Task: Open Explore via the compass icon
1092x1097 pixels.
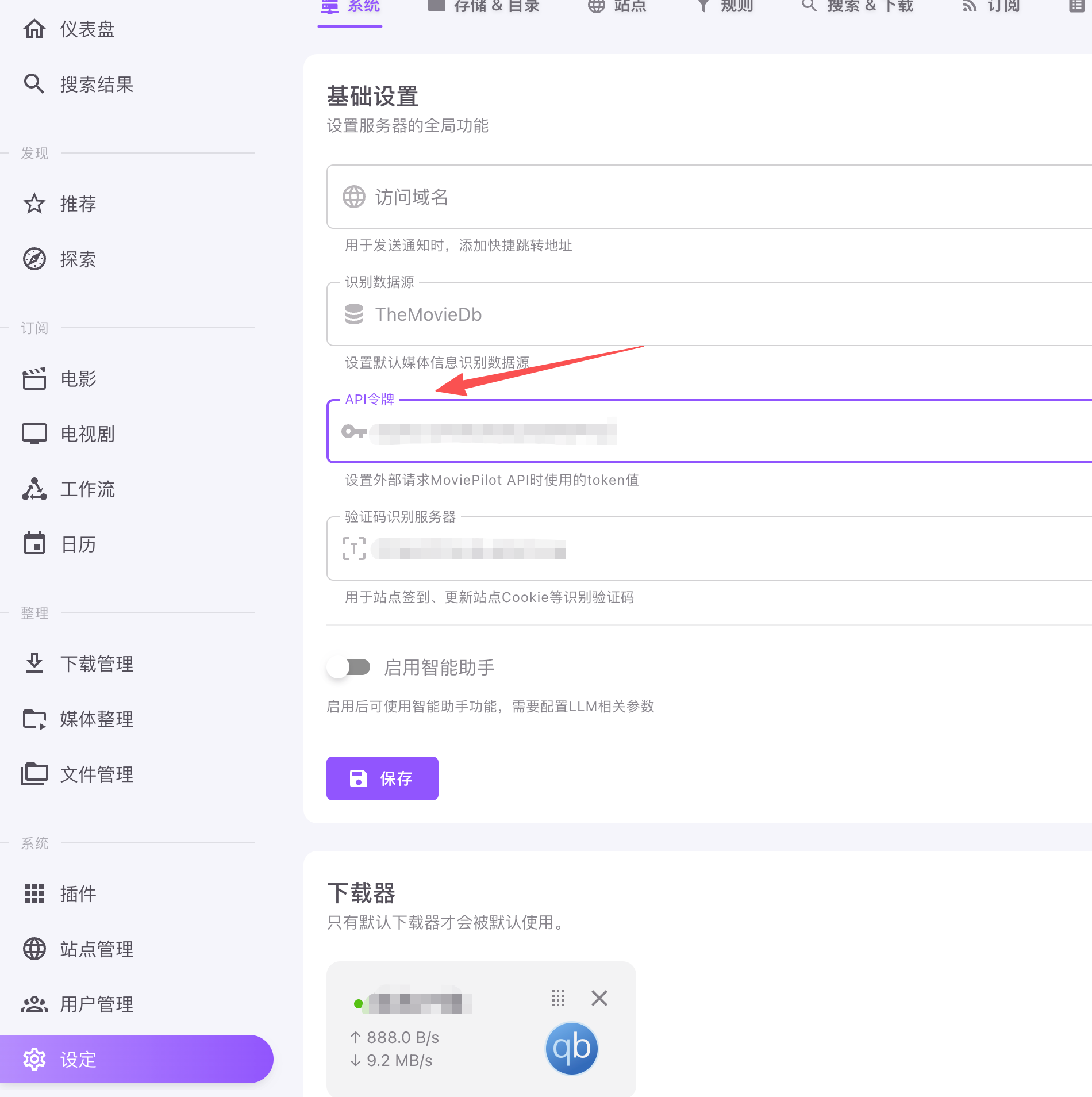Action: pyautogui.click(x=34, y=259)
